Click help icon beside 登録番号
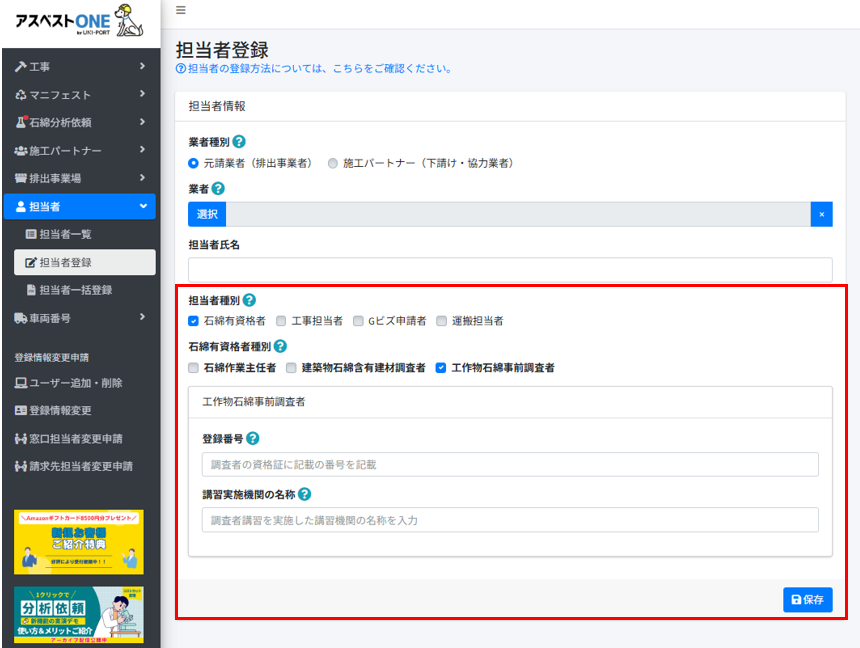The width and height of the screenshot is (860, 648). (x=253, y=438)
